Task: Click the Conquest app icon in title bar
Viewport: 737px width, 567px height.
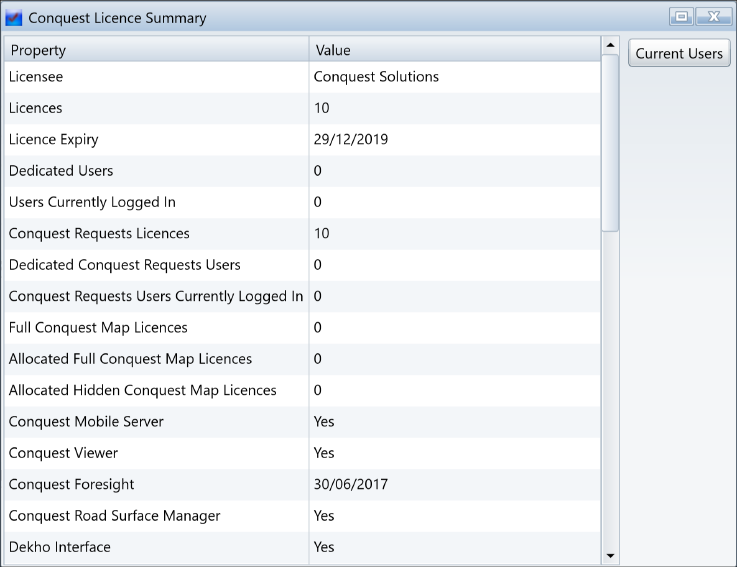Action: point(14,18)
